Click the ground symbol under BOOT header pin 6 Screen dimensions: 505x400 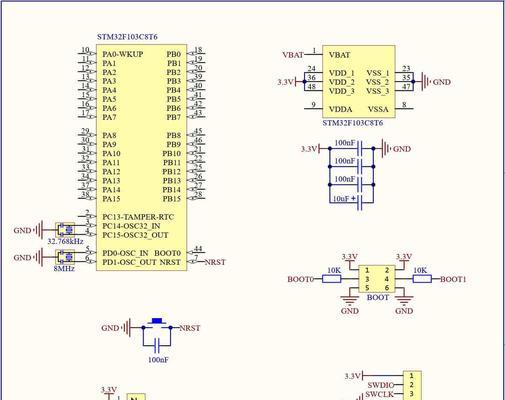coord(404,301)
